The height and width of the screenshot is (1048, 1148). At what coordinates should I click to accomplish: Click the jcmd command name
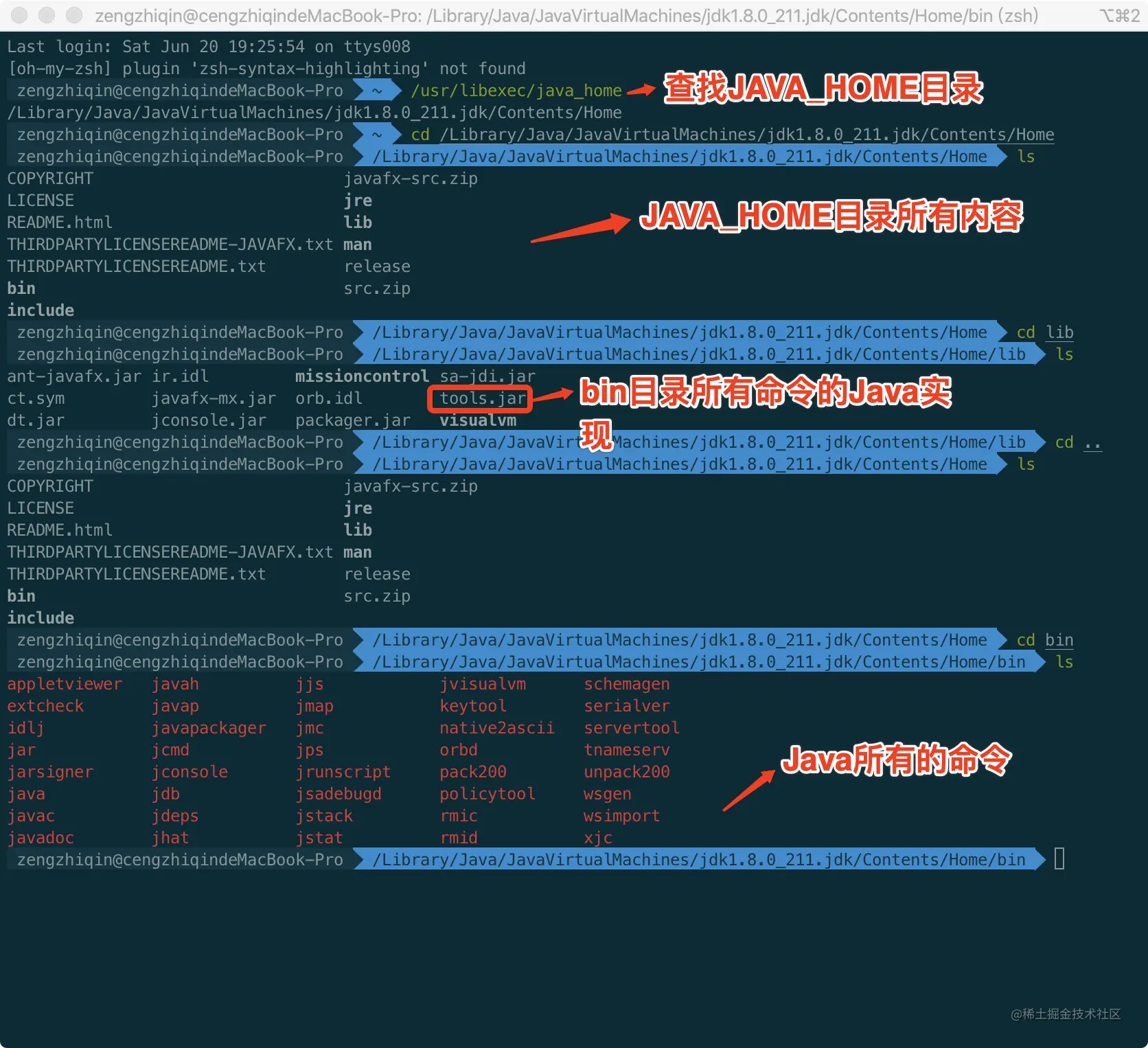click(170, 750)
